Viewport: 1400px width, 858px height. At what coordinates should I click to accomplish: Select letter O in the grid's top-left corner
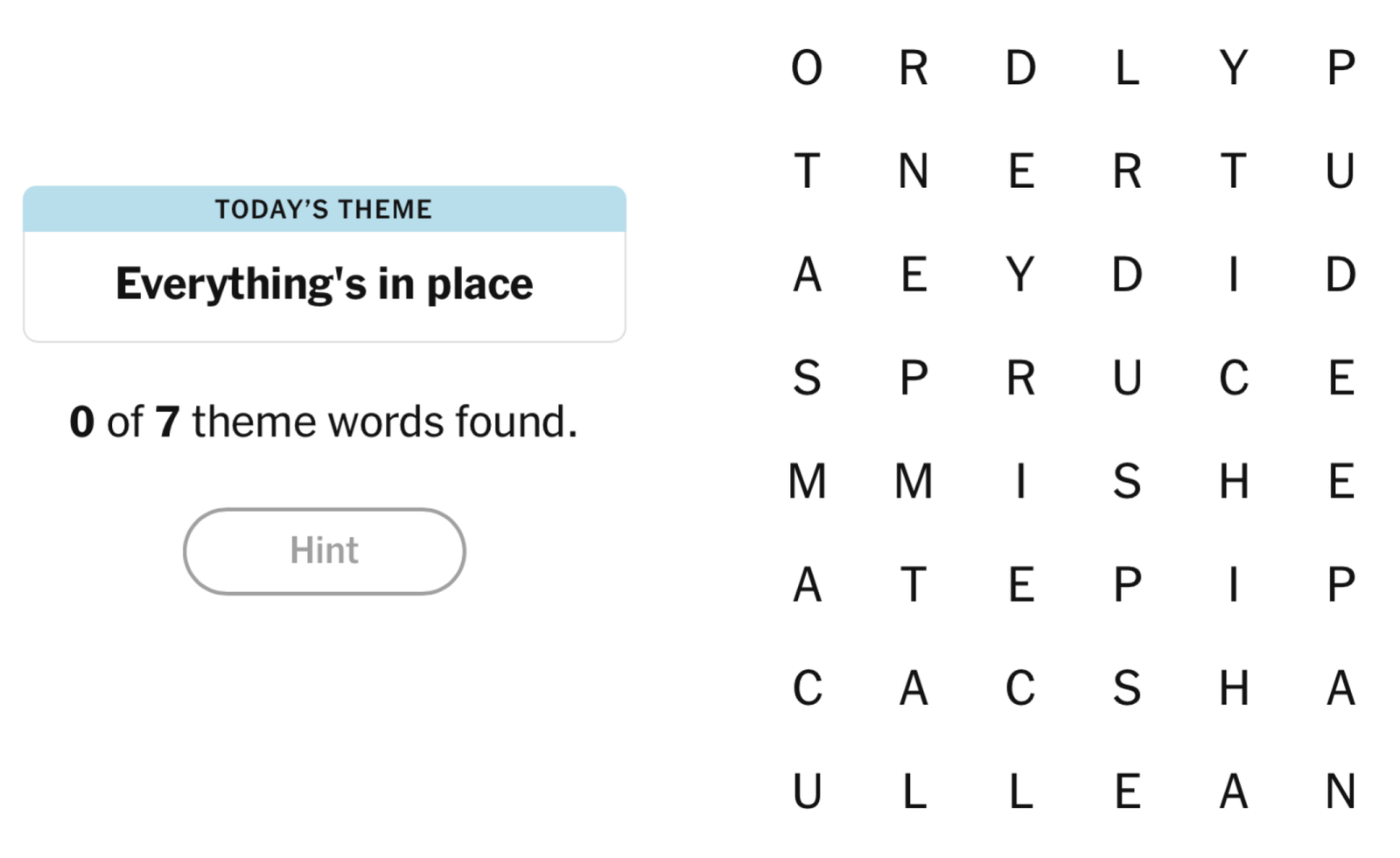pyautogui.click(x=807, y=67)
